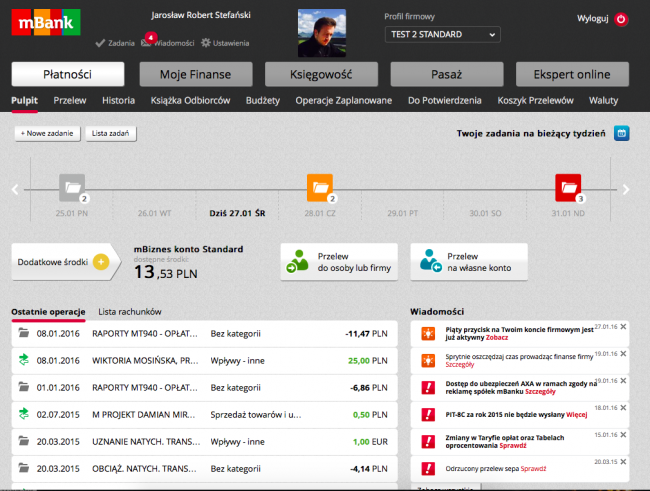Open the Waluty submenu
This screenshot has width=650, height=491.
click(604, 100)
